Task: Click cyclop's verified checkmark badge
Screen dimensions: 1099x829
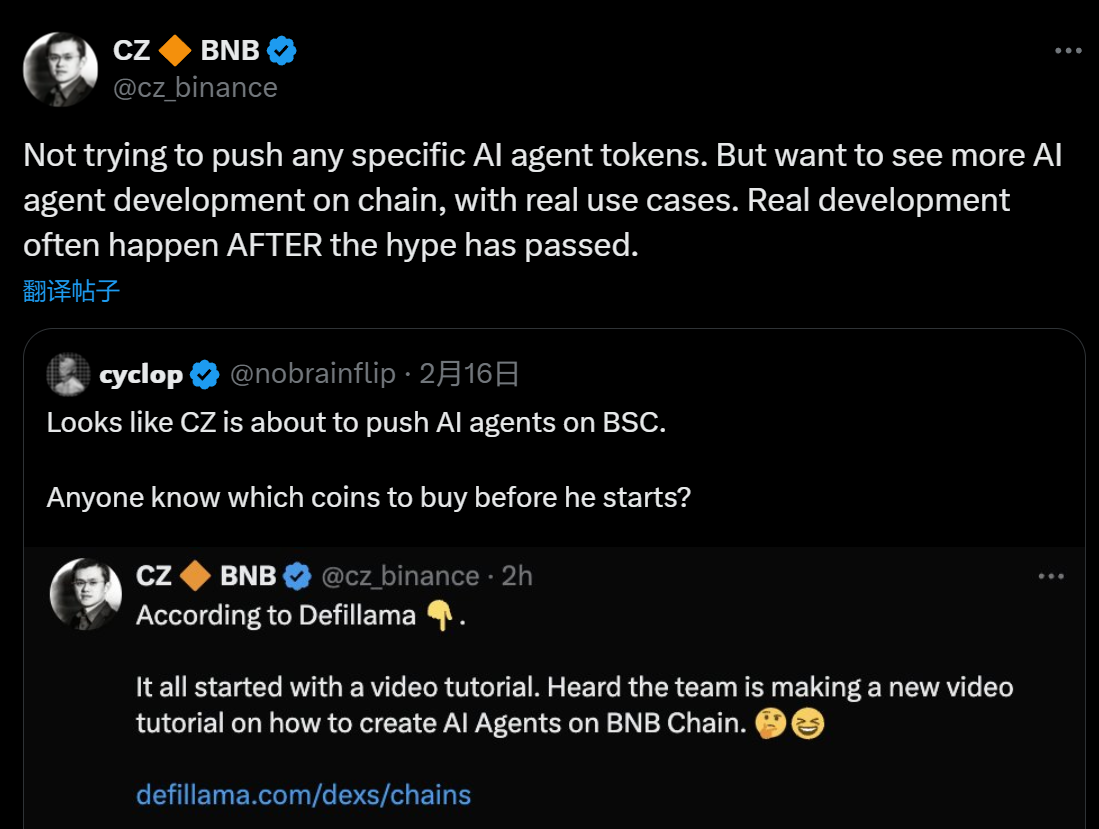Action: click(x=204, y=375)
